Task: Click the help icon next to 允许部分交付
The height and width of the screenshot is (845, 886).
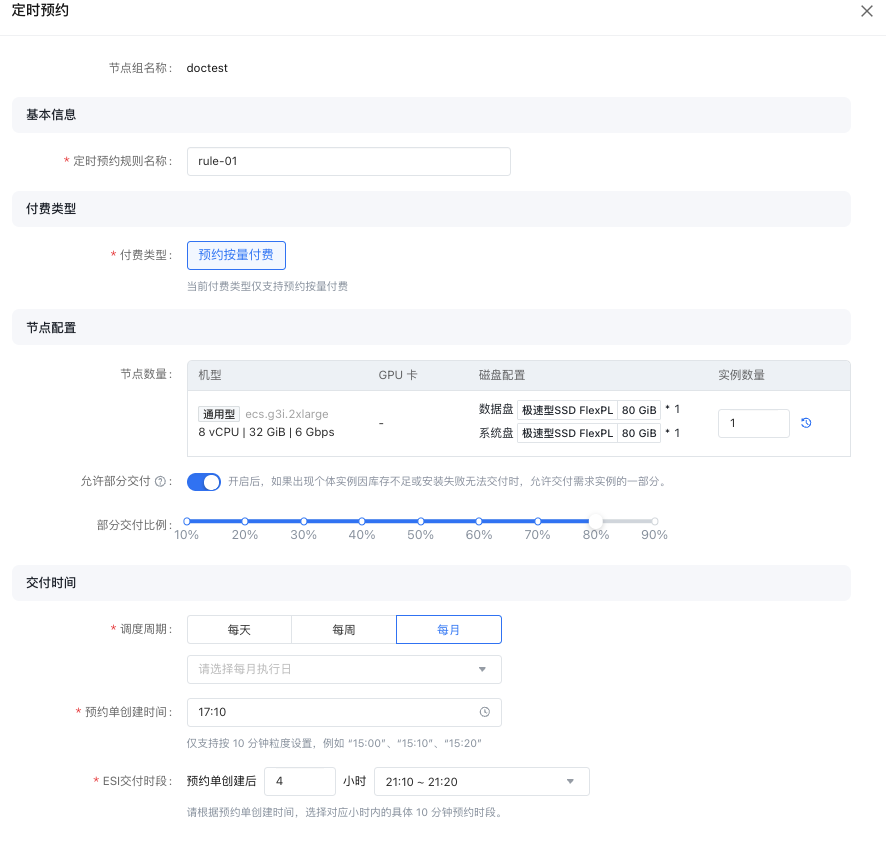Action: coord(160,482)
